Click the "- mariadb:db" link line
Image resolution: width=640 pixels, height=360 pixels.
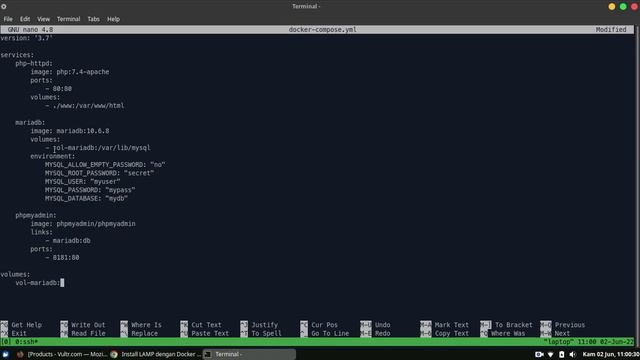click(x=68, y=240)
